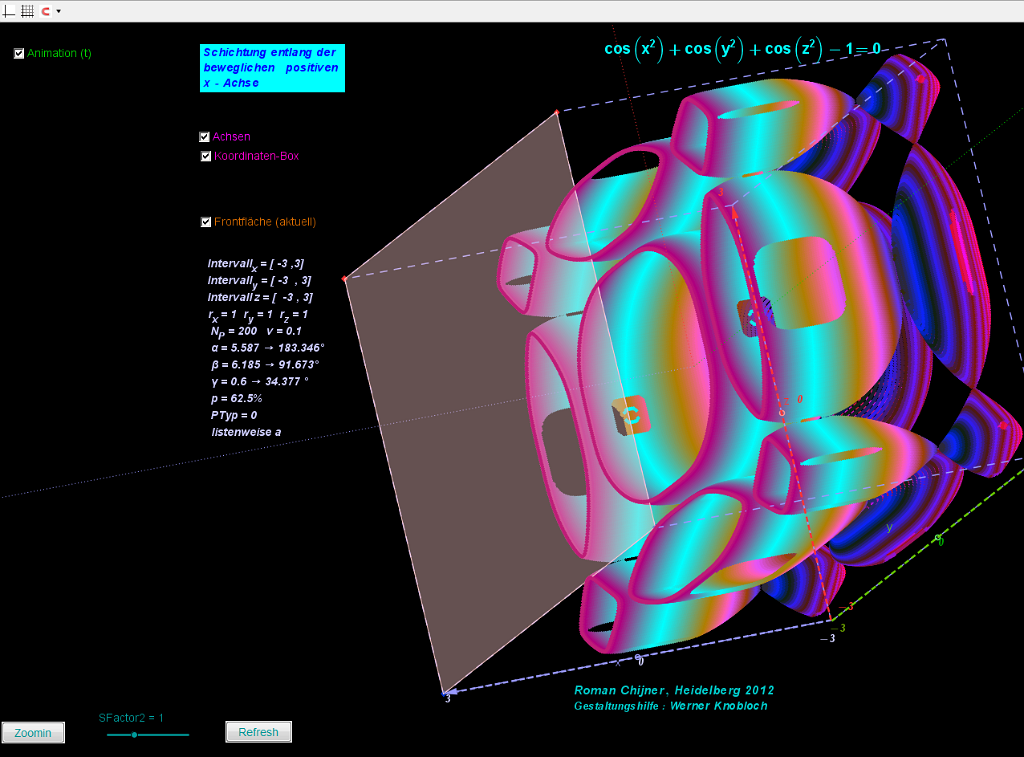Viewport: 1024px width, 757px height.
Task: Click the red magnet point capturing icon
Action: click(x=45, y=11)
